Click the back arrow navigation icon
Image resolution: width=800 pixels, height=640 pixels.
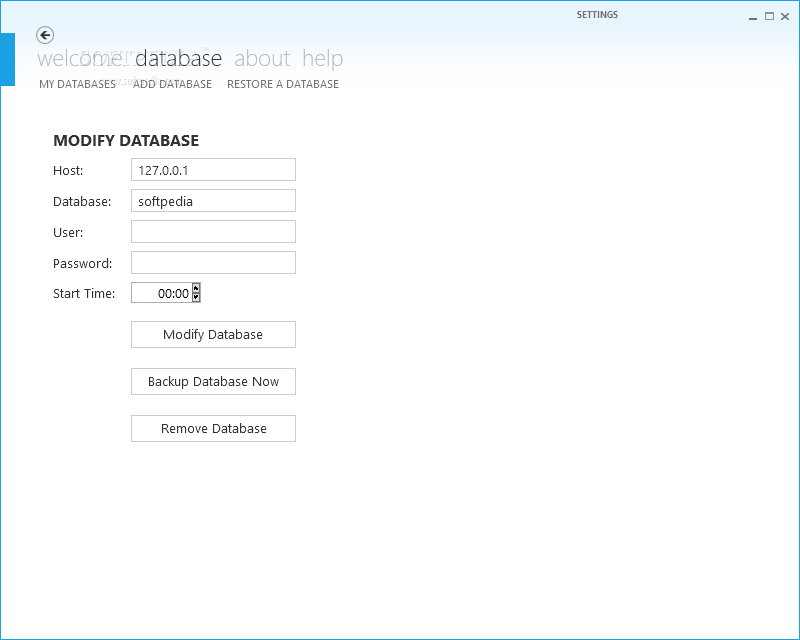point(44,35)
